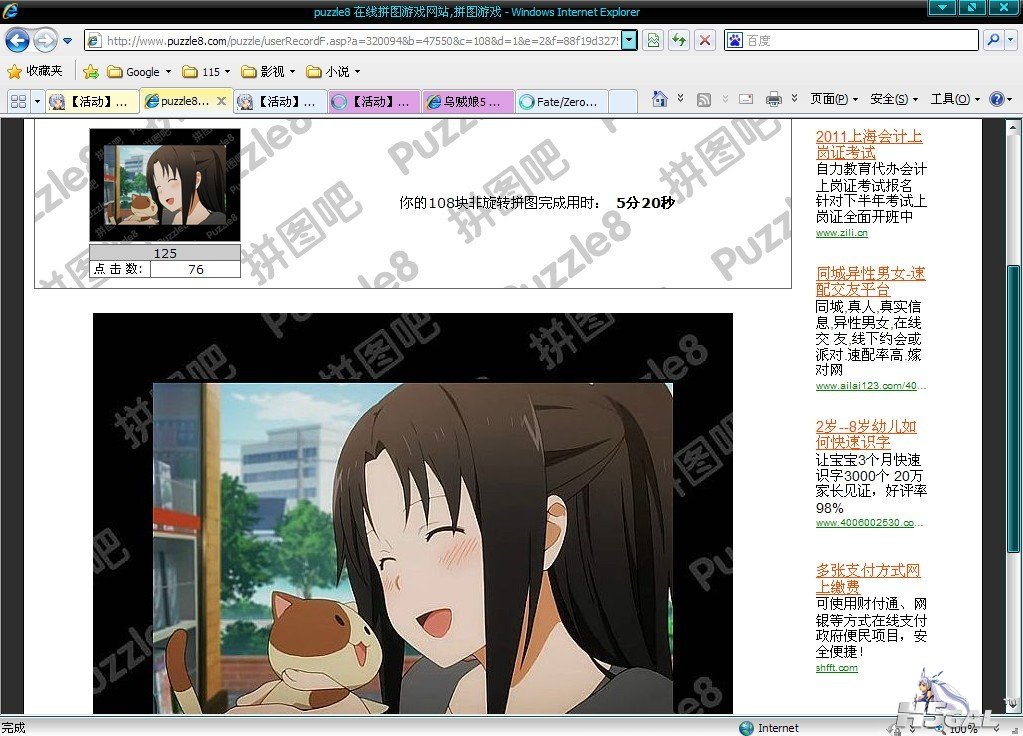Click the RSS feeds icon
Image resolution: width=1023 pixels, height=736 pixels.
[x=703, y=99]
